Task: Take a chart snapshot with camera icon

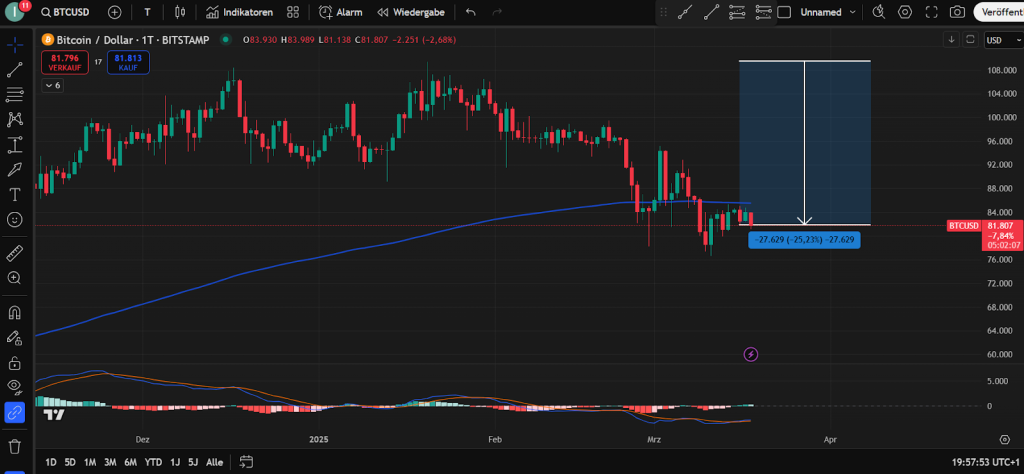Action: click(x=957, y=12)
